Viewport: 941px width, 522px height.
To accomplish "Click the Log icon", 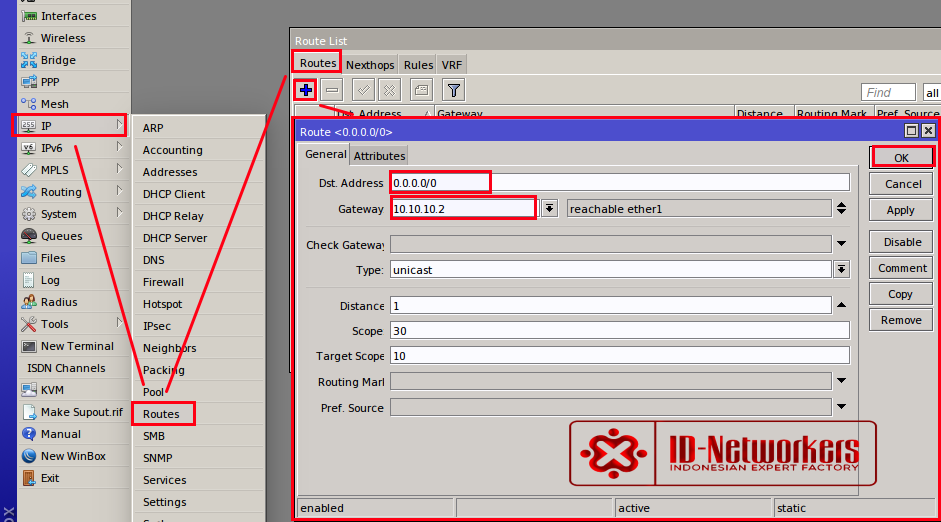I will (x=29, y=280).
